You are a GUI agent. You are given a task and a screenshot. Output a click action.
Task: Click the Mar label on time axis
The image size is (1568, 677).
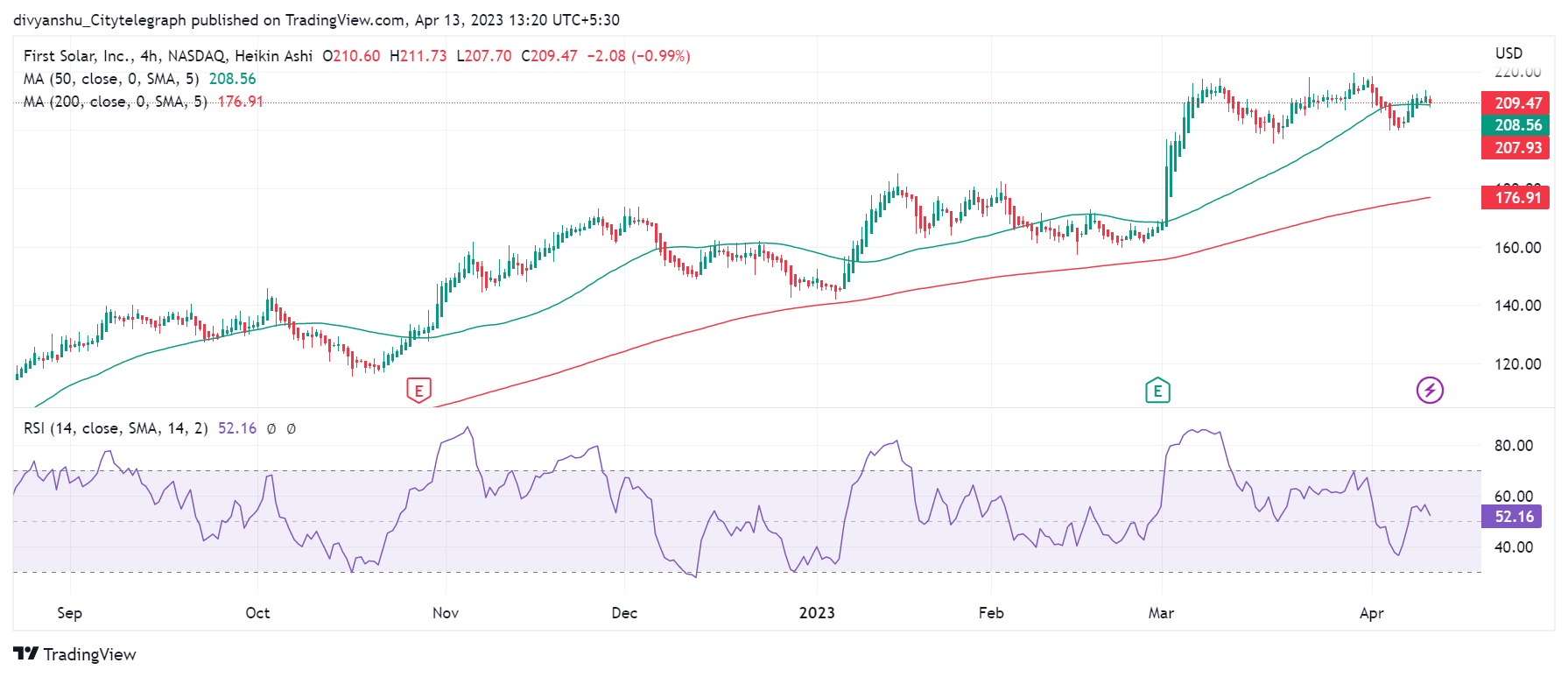[x=1161, y=613]
